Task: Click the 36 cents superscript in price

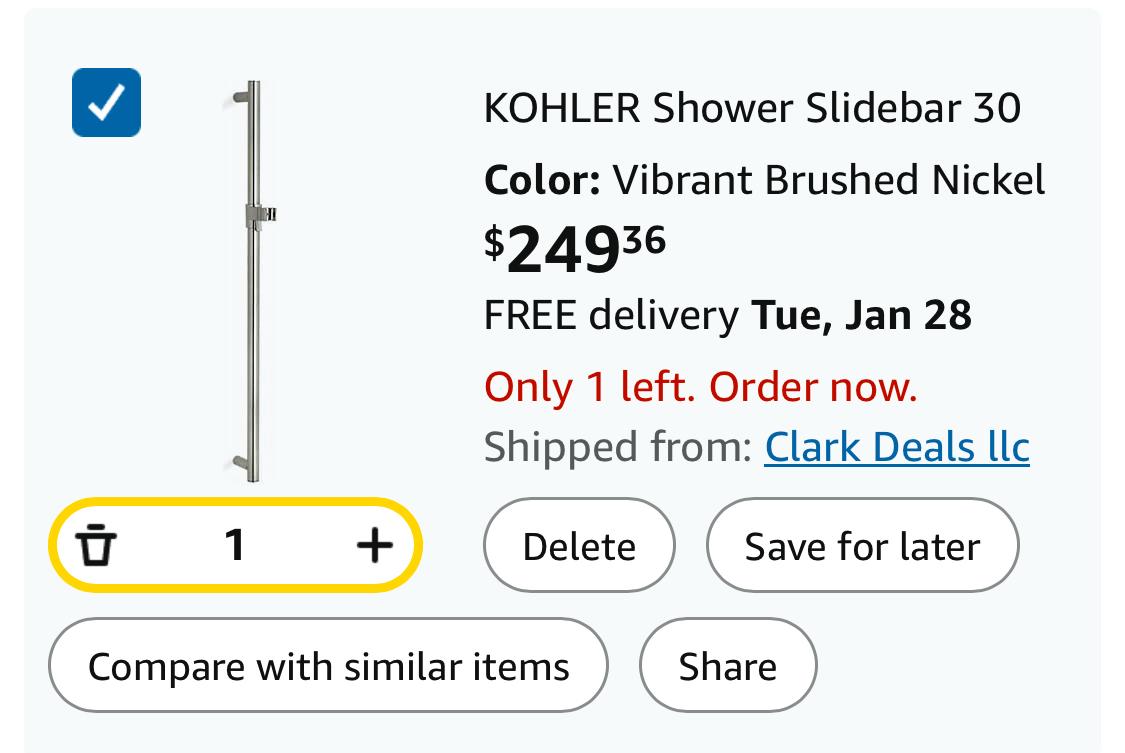Action: (644, 239)
